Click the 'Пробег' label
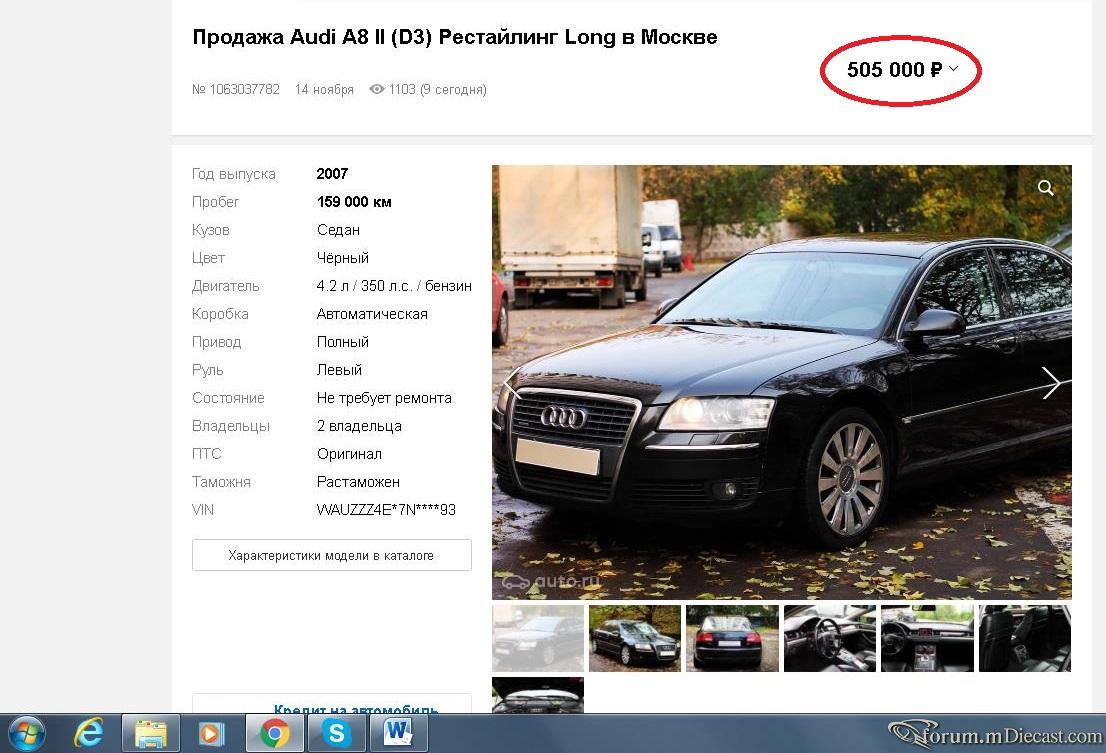Image resolution: width=1106 pixels, height=753 pixels. tap(215, 202)
